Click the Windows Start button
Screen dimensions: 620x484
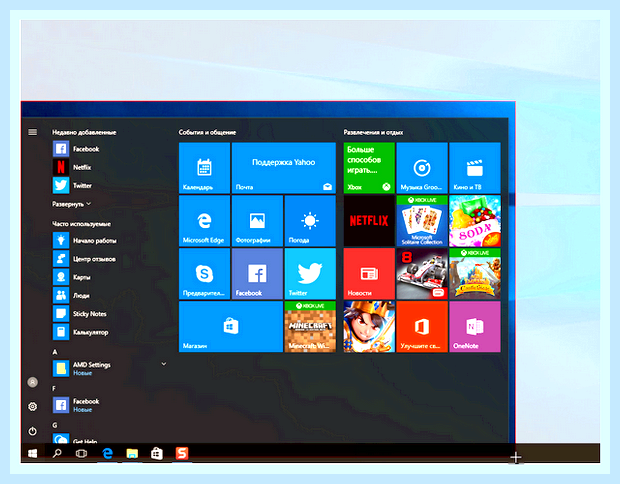click(33, 454)
